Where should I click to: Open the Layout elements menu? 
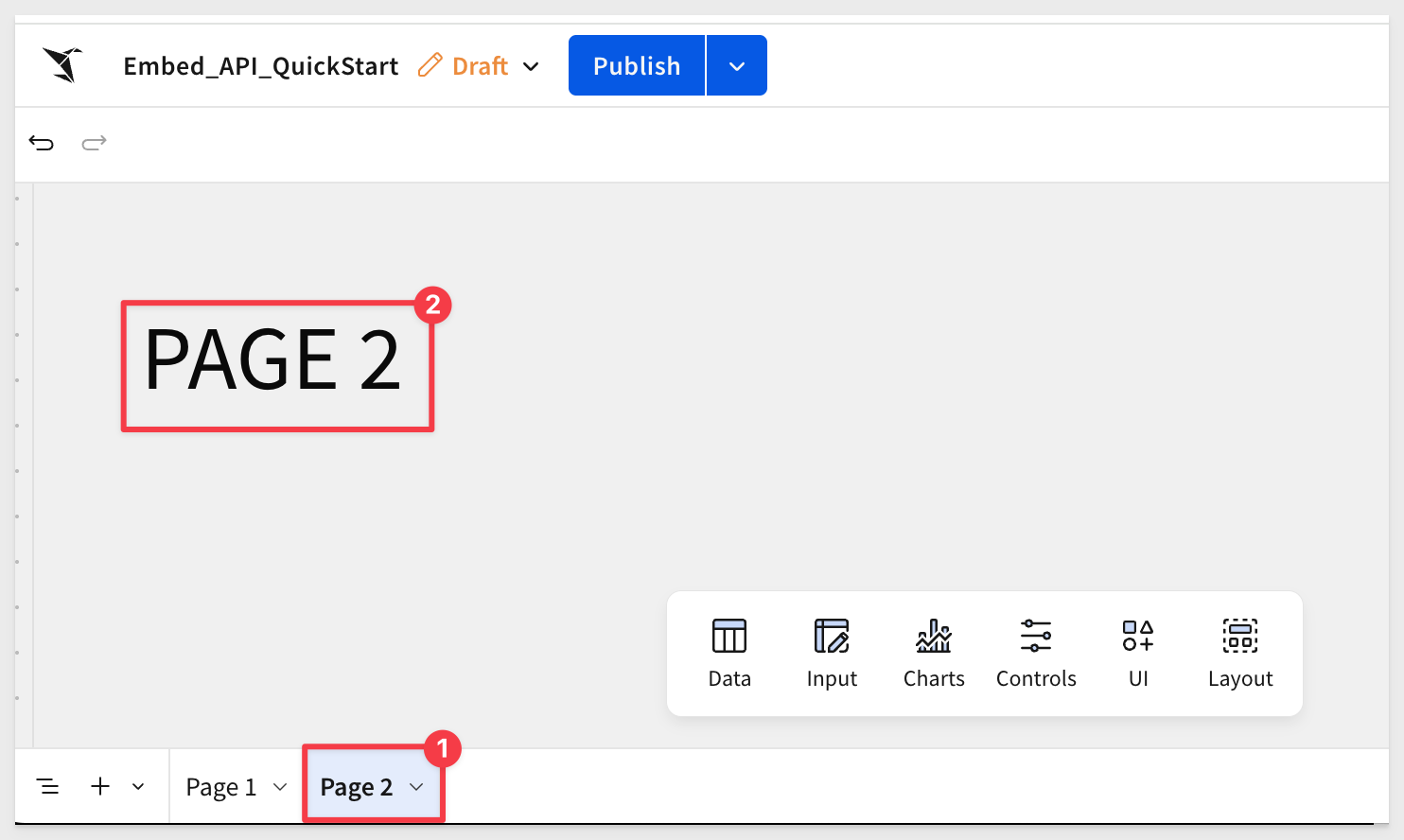click(1239, 653)
